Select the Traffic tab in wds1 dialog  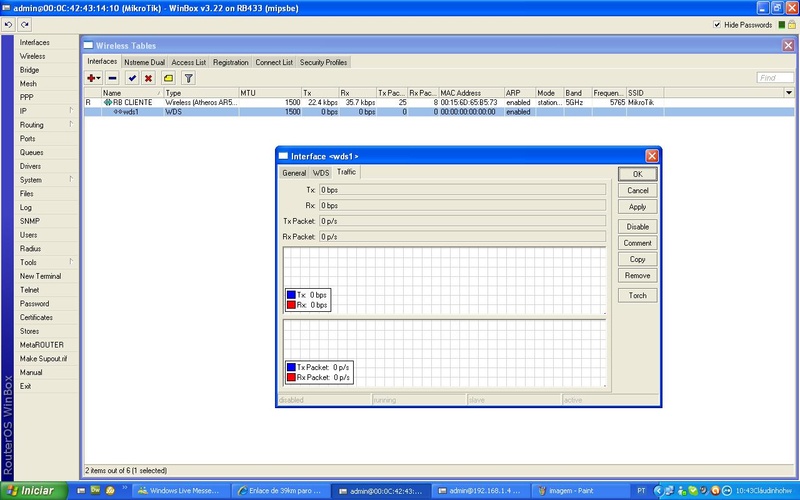pyautogui.click(x=346, y=172)
